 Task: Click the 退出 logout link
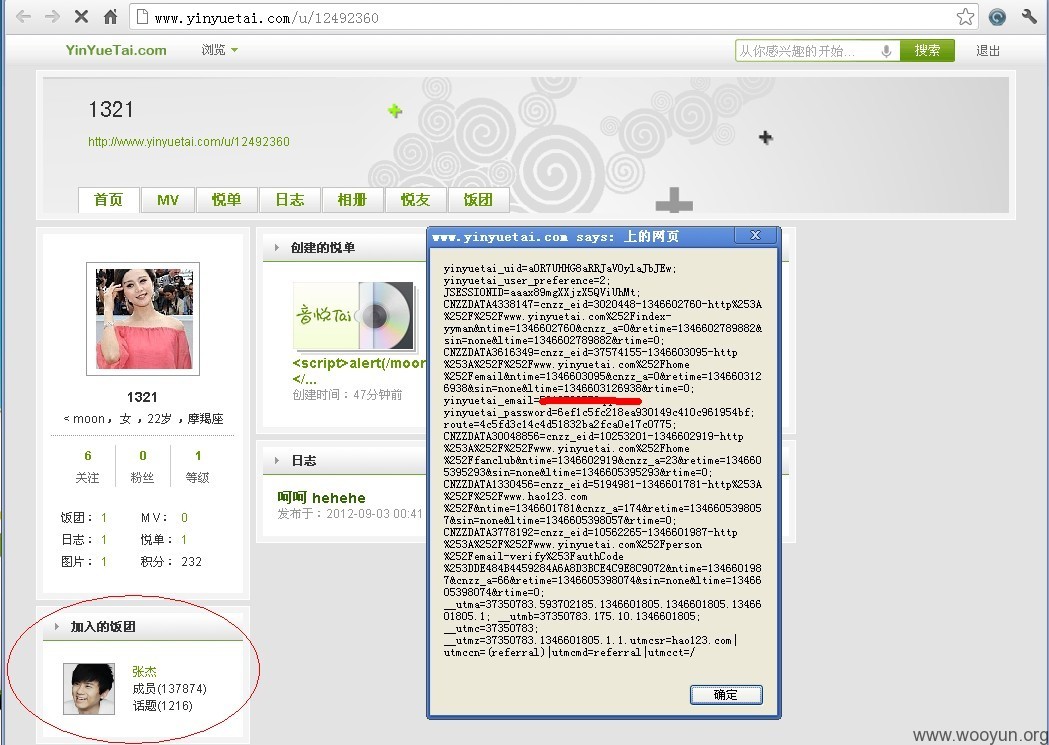[x=987, y=51]
